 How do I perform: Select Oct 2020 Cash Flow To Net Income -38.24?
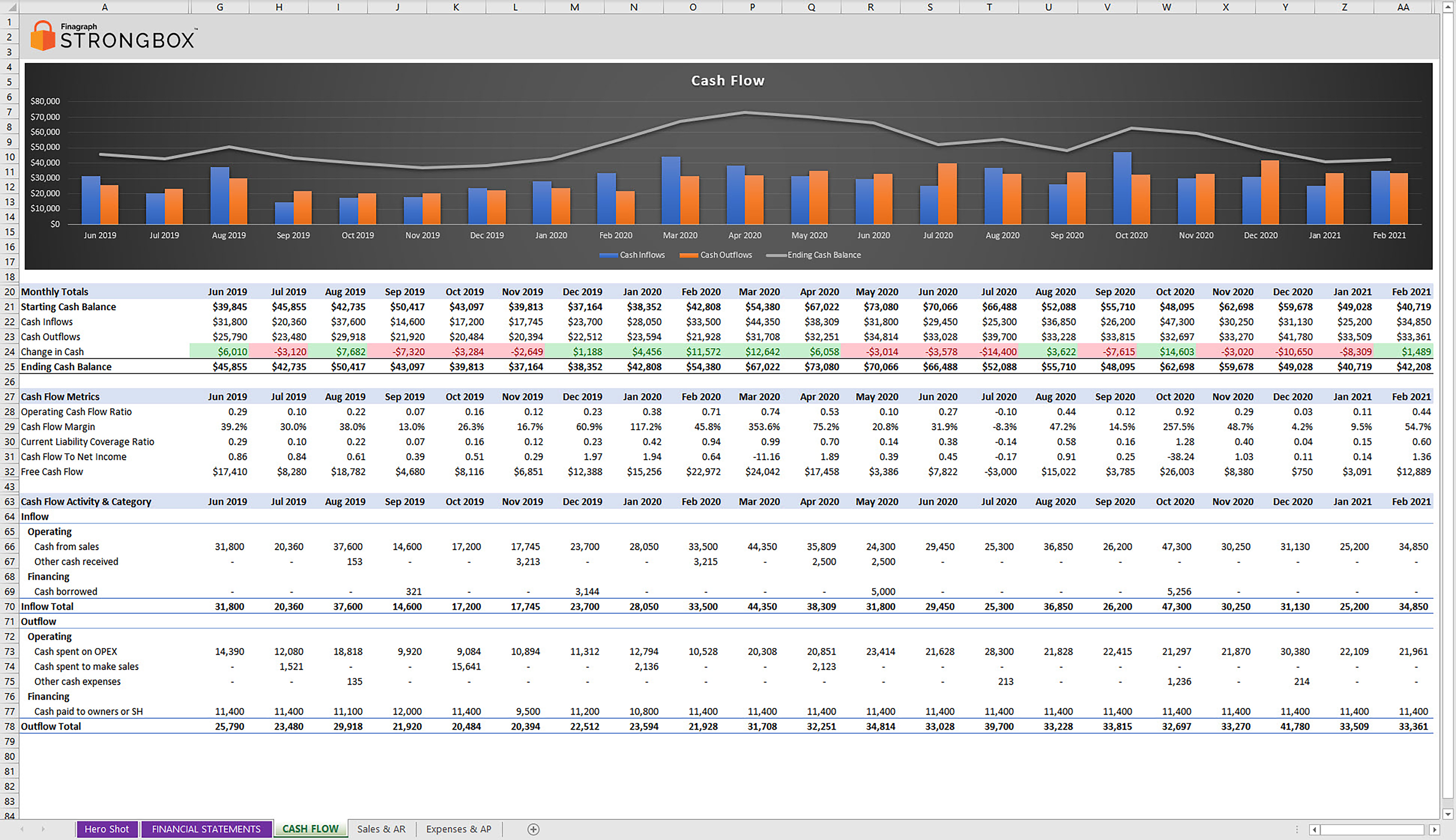pyautogui.click(x=1166, y=457)
